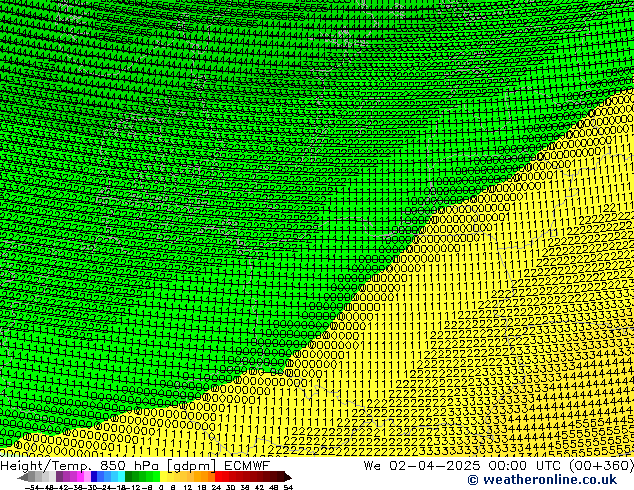Image resolution: width=634 pixels, height=490 pixels.
Task: Click the '(00+360)' forecast hour label
Action: (x=601, y=465)
